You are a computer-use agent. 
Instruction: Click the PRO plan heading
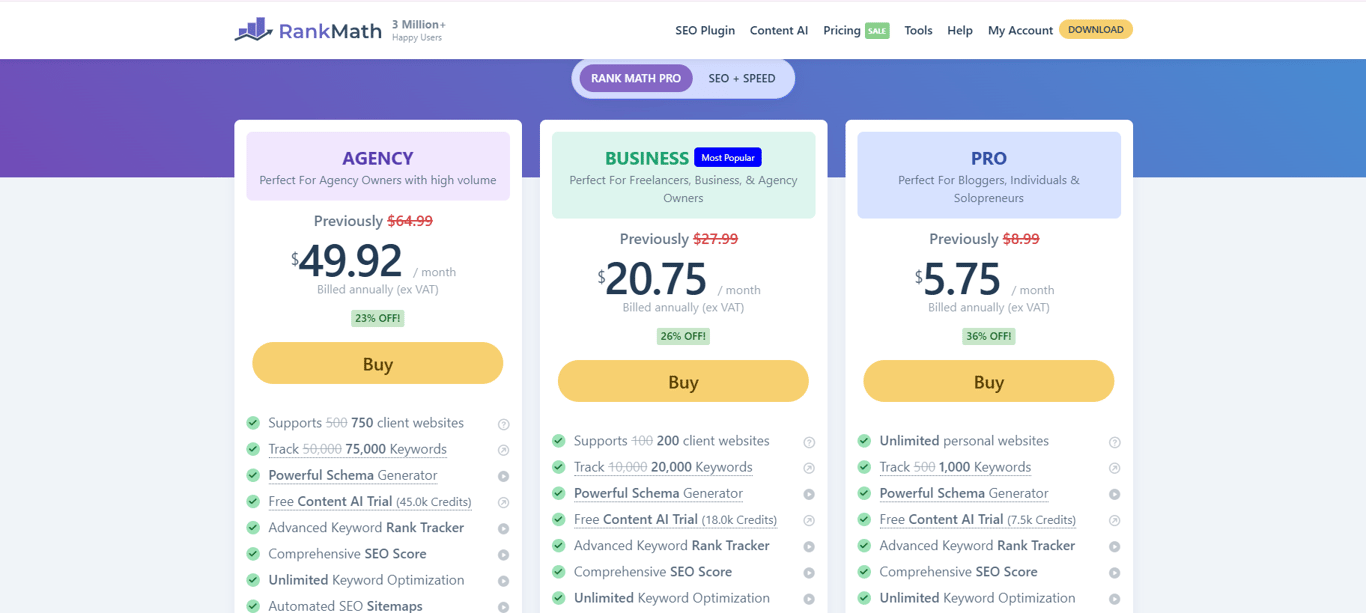(989, 158)
